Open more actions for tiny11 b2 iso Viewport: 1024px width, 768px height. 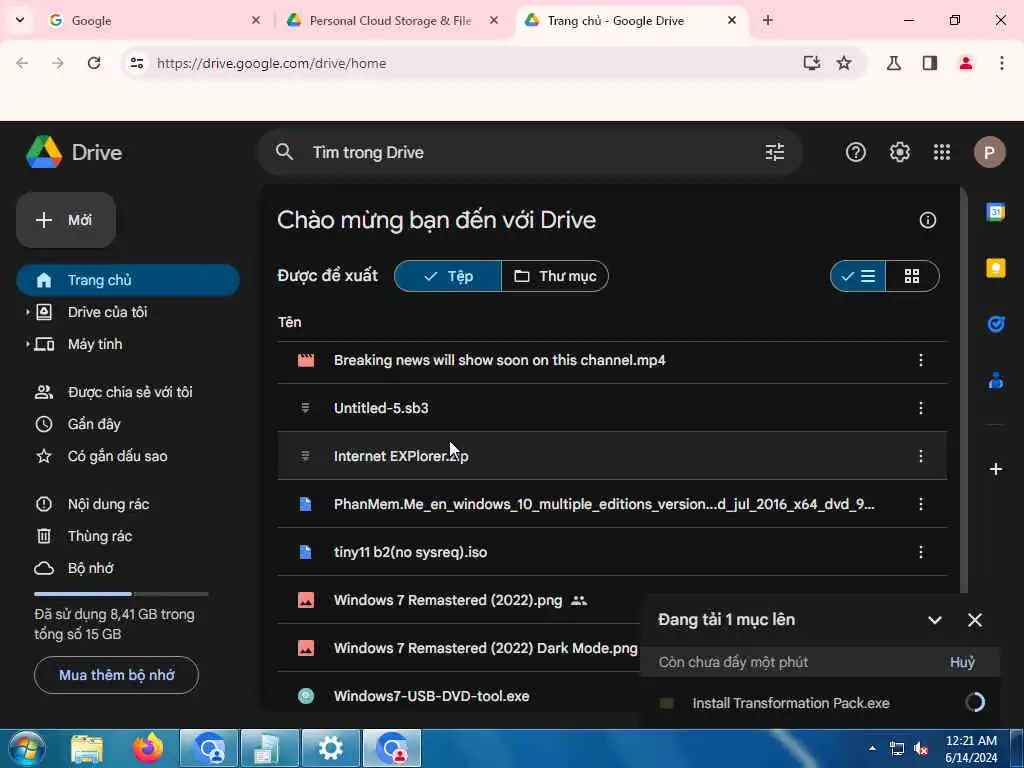(921, 552)
